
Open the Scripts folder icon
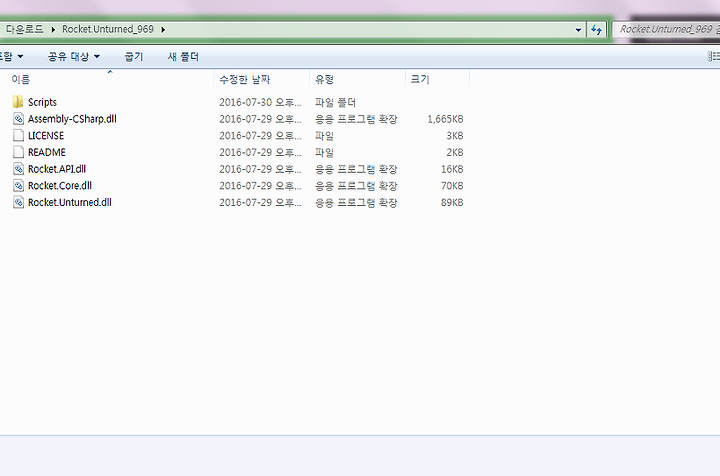pos(18,101)
